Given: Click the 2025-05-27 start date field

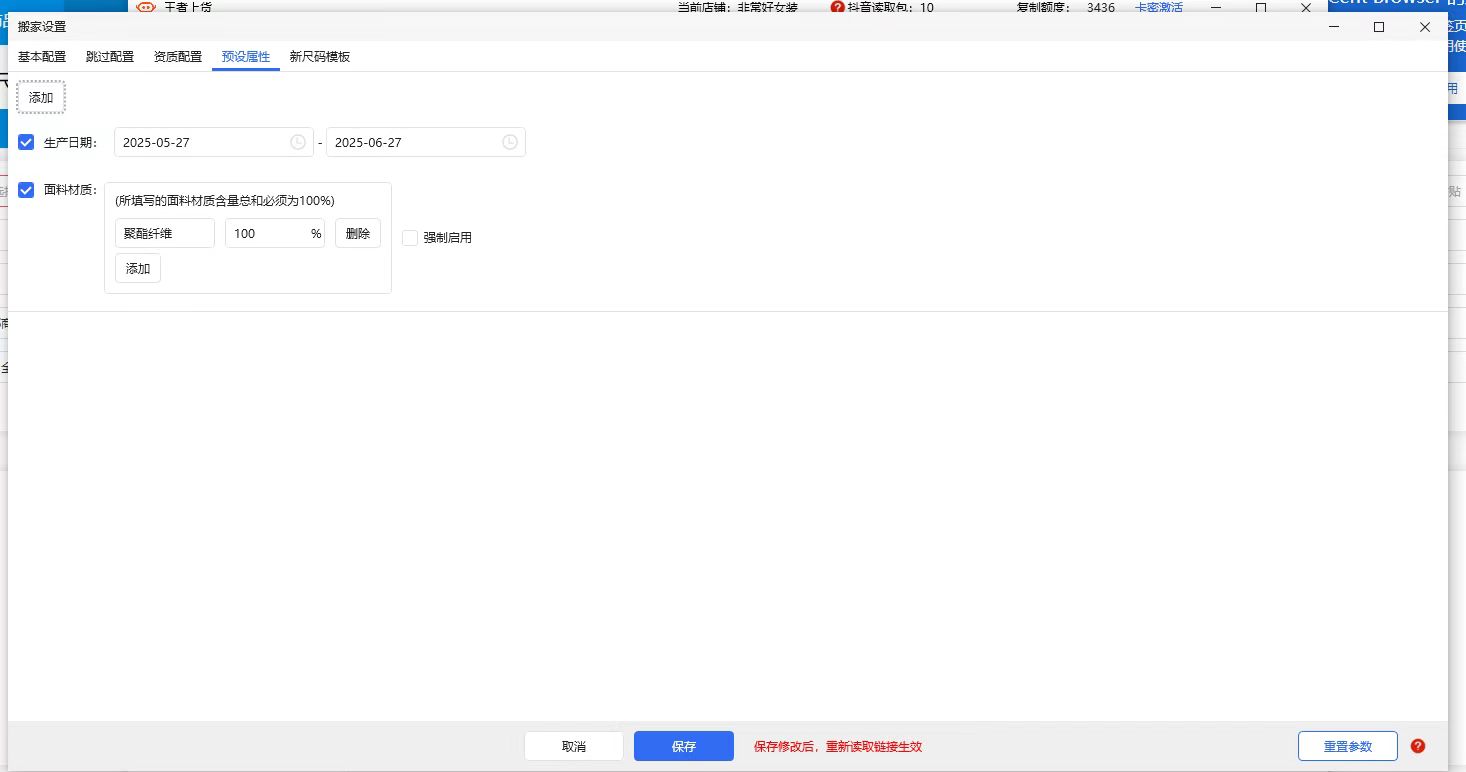Looking at the screenshot, I should point(200,143).
